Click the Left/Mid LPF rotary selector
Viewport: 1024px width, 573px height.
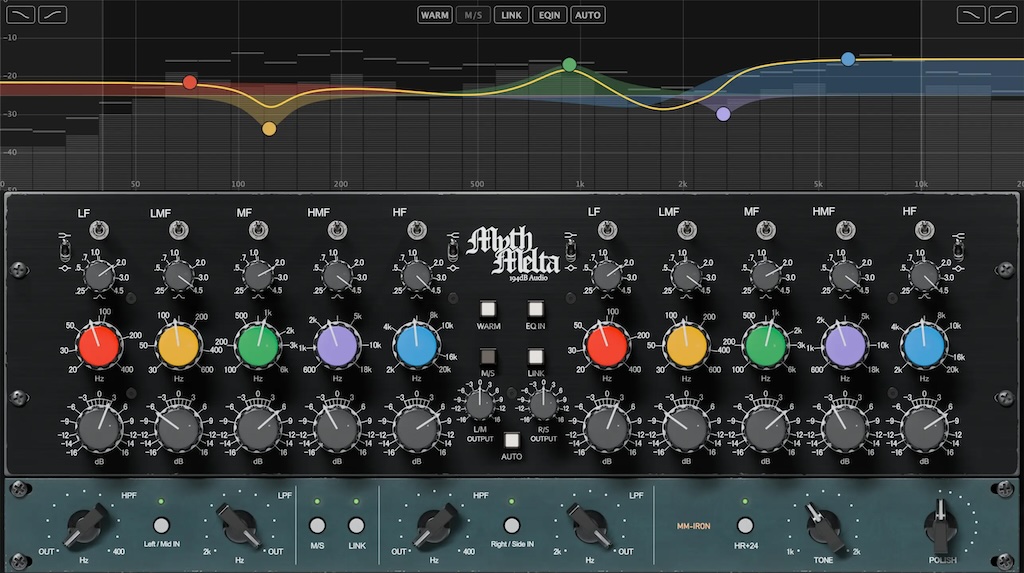click(239, 525)
